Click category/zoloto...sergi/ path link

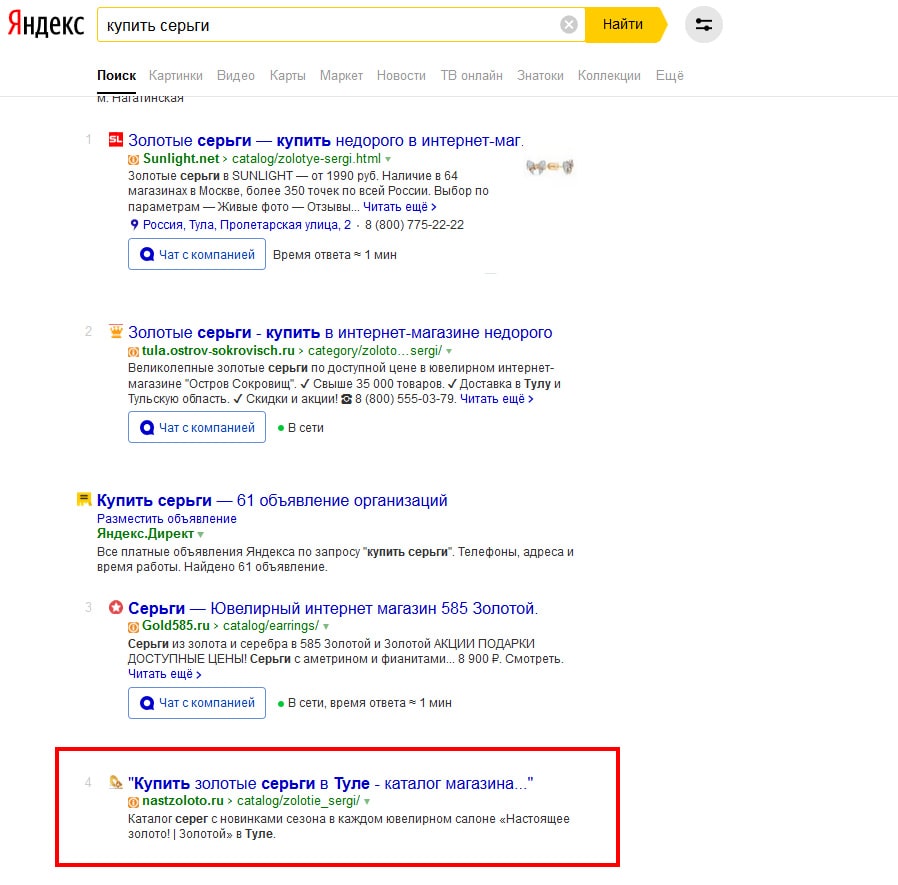375,350
